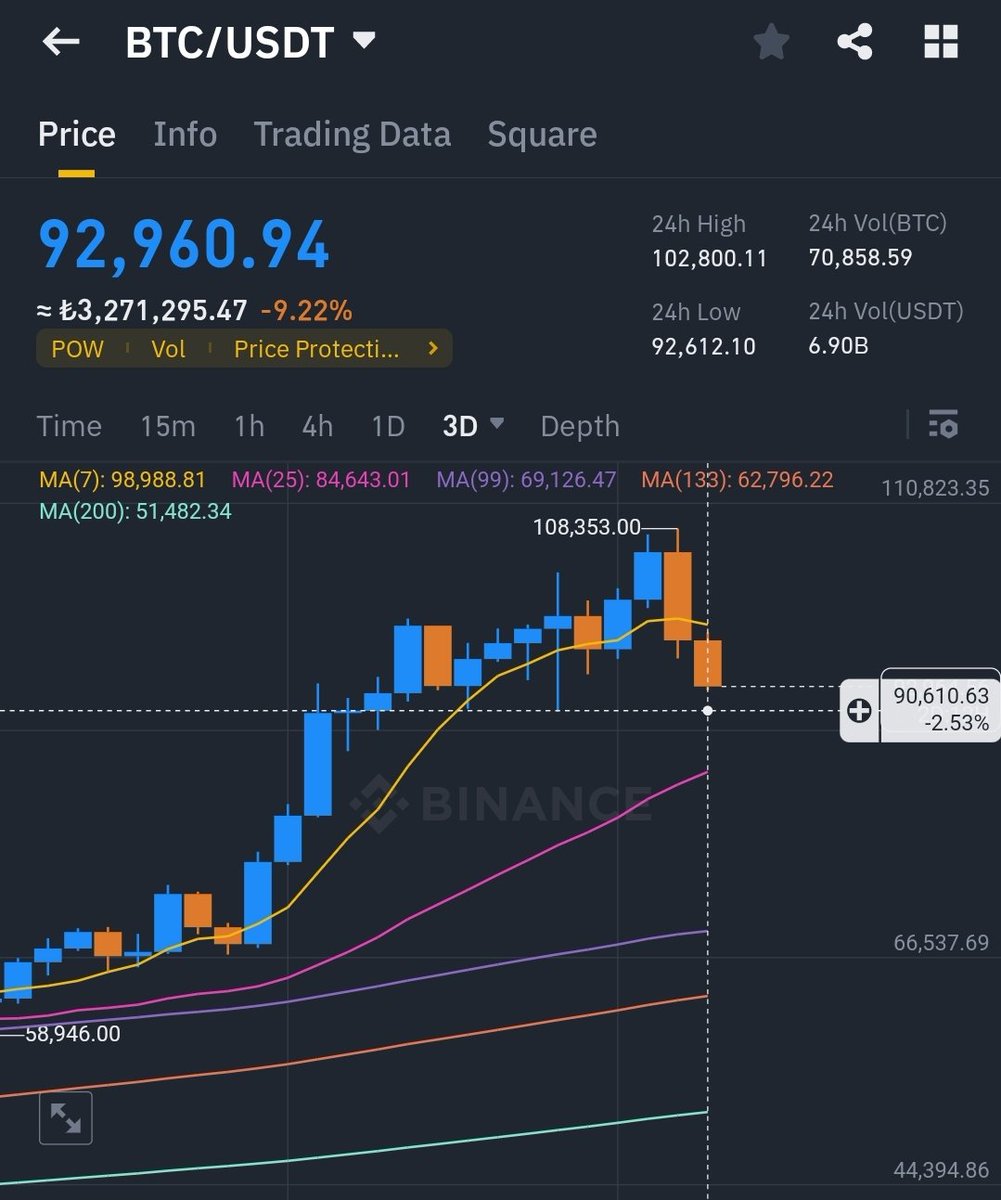Expand the 3D interval dropdown
This screenshot has width=1001, height=1200.
tap(473, 426)
